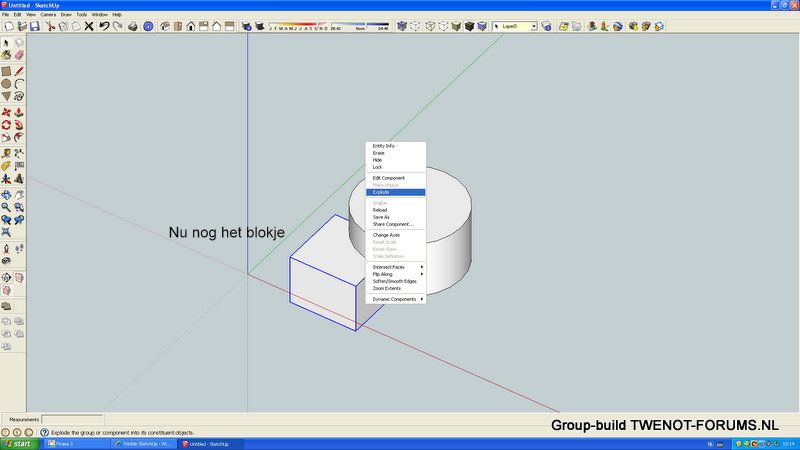Pick the Paint Bucket tool
Viewport: 800px width, 450px height.
click(x=6, y=55)
